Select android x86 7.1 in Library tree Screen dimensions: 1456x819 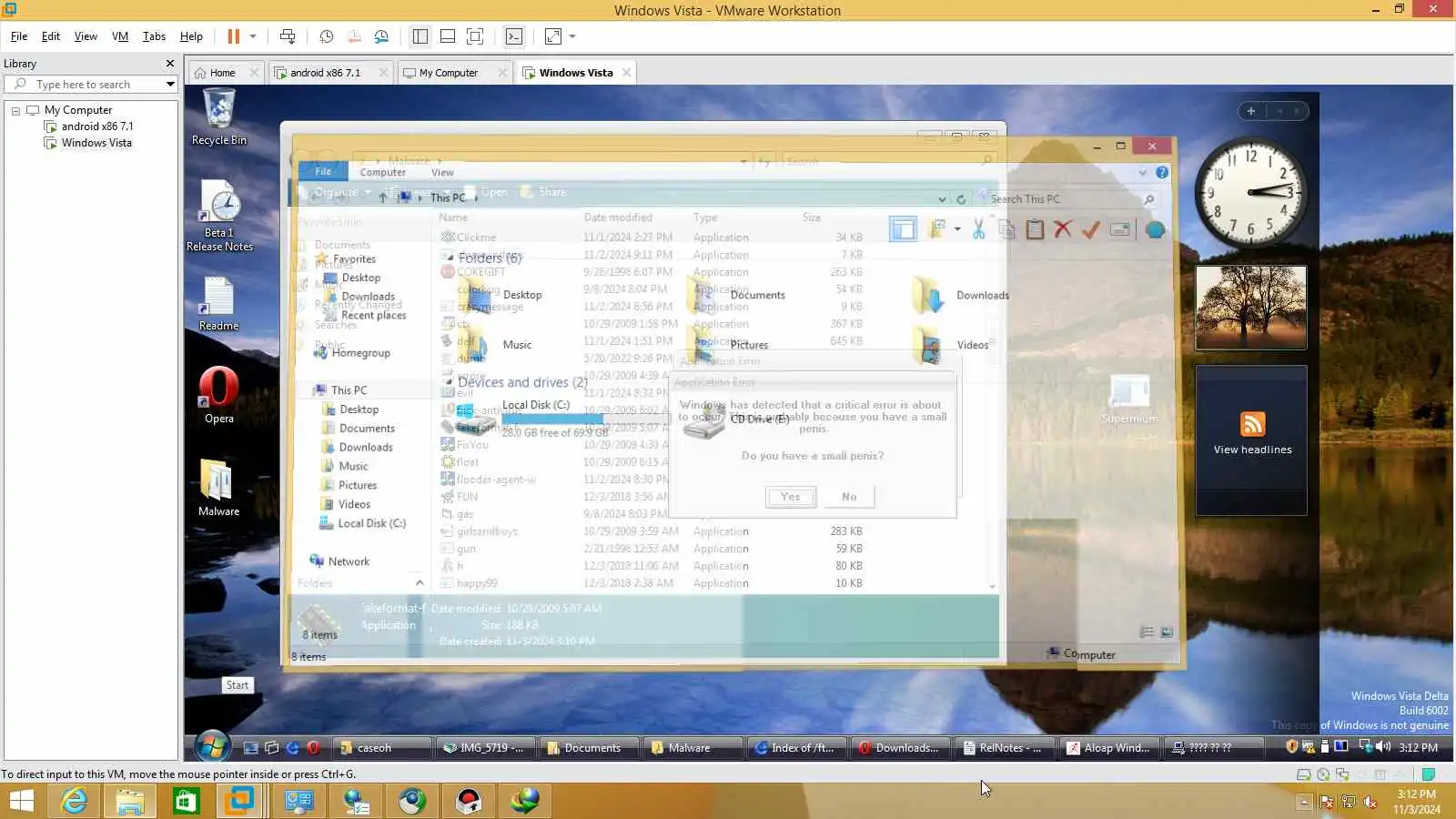pos(97,126)
